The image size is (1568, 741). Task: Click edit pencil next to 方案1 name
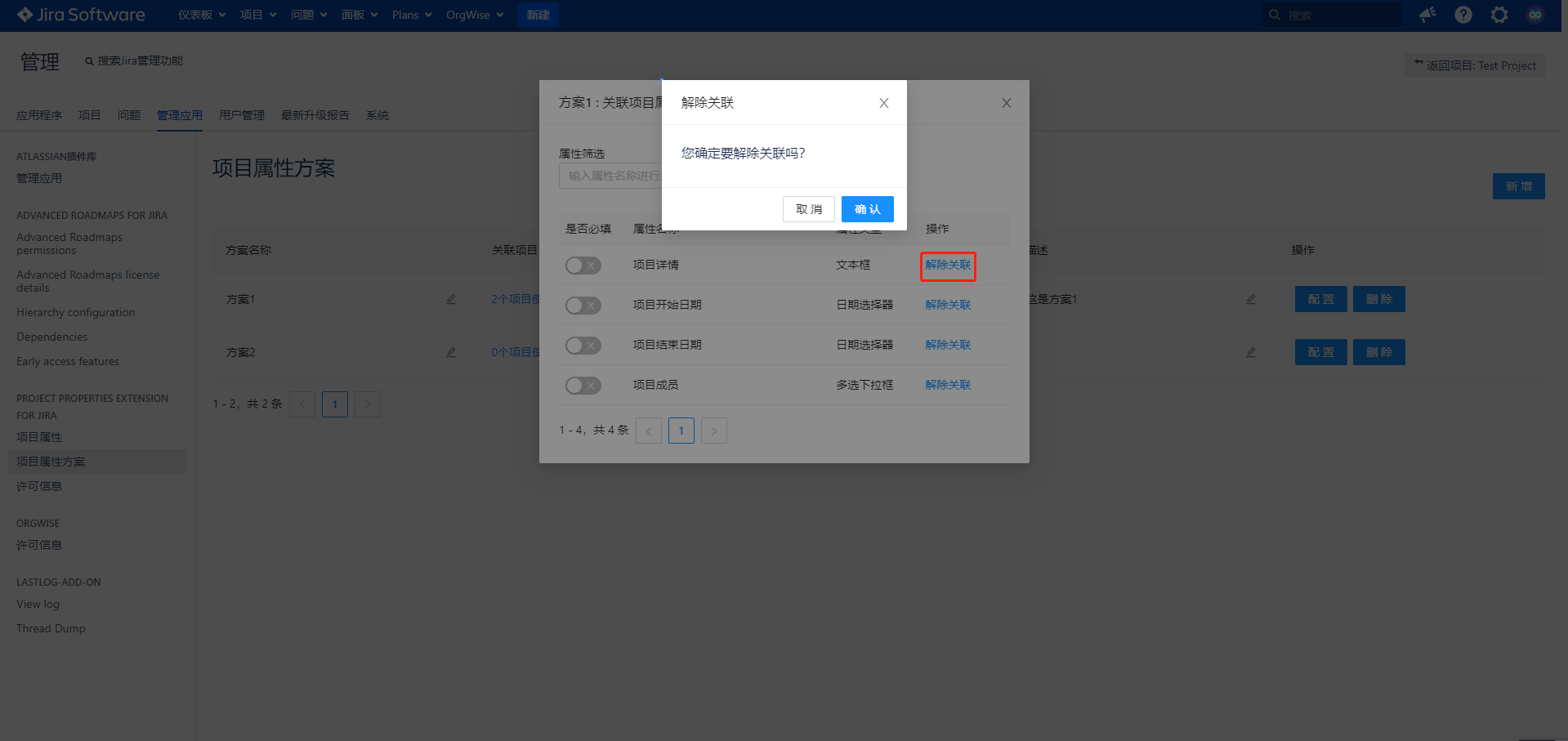pos(451,299)
